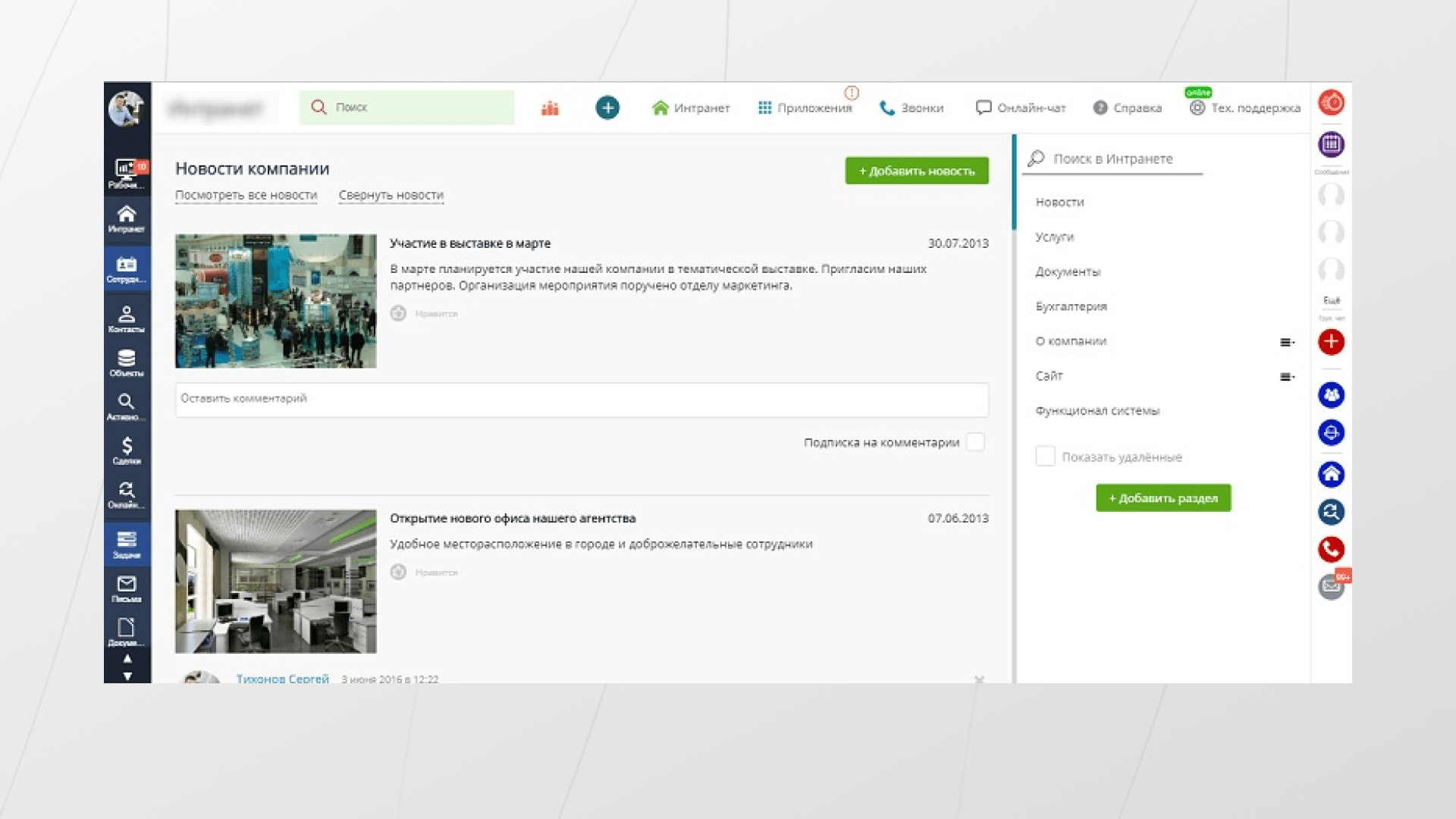The image size is (1456, 819).
Task: Click the Добавить новость button
Action: [x=917, y=171]
